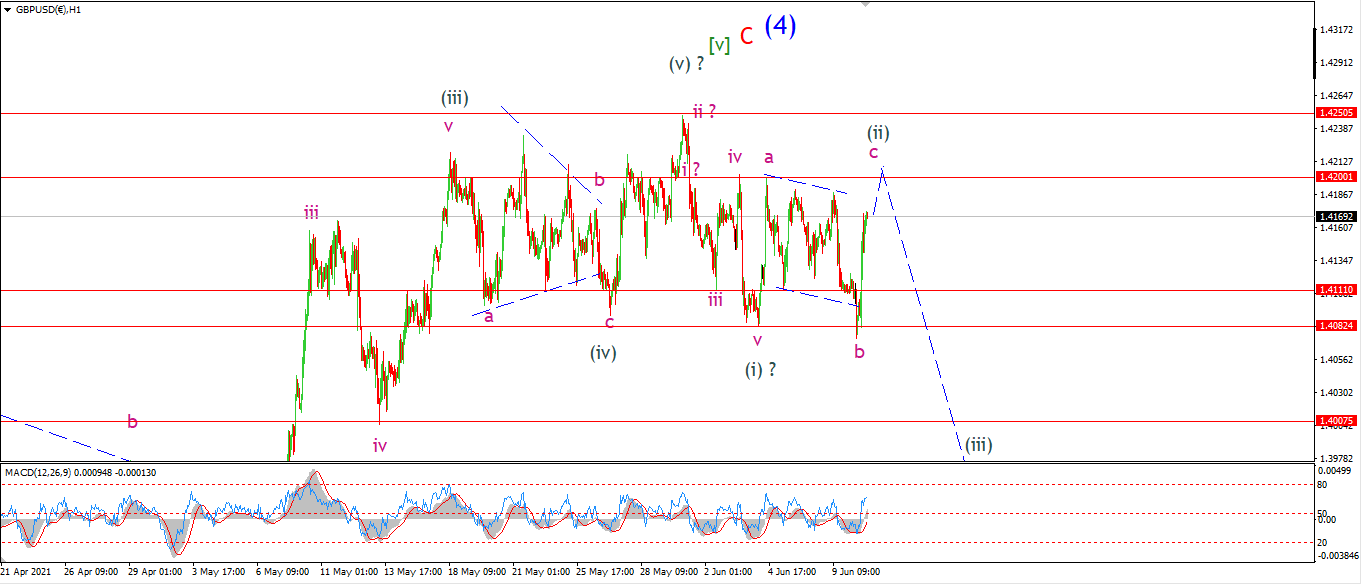Select the GBPUSD(€),H1 chart title
The image size is (1362, 584).
click(48, 9)
